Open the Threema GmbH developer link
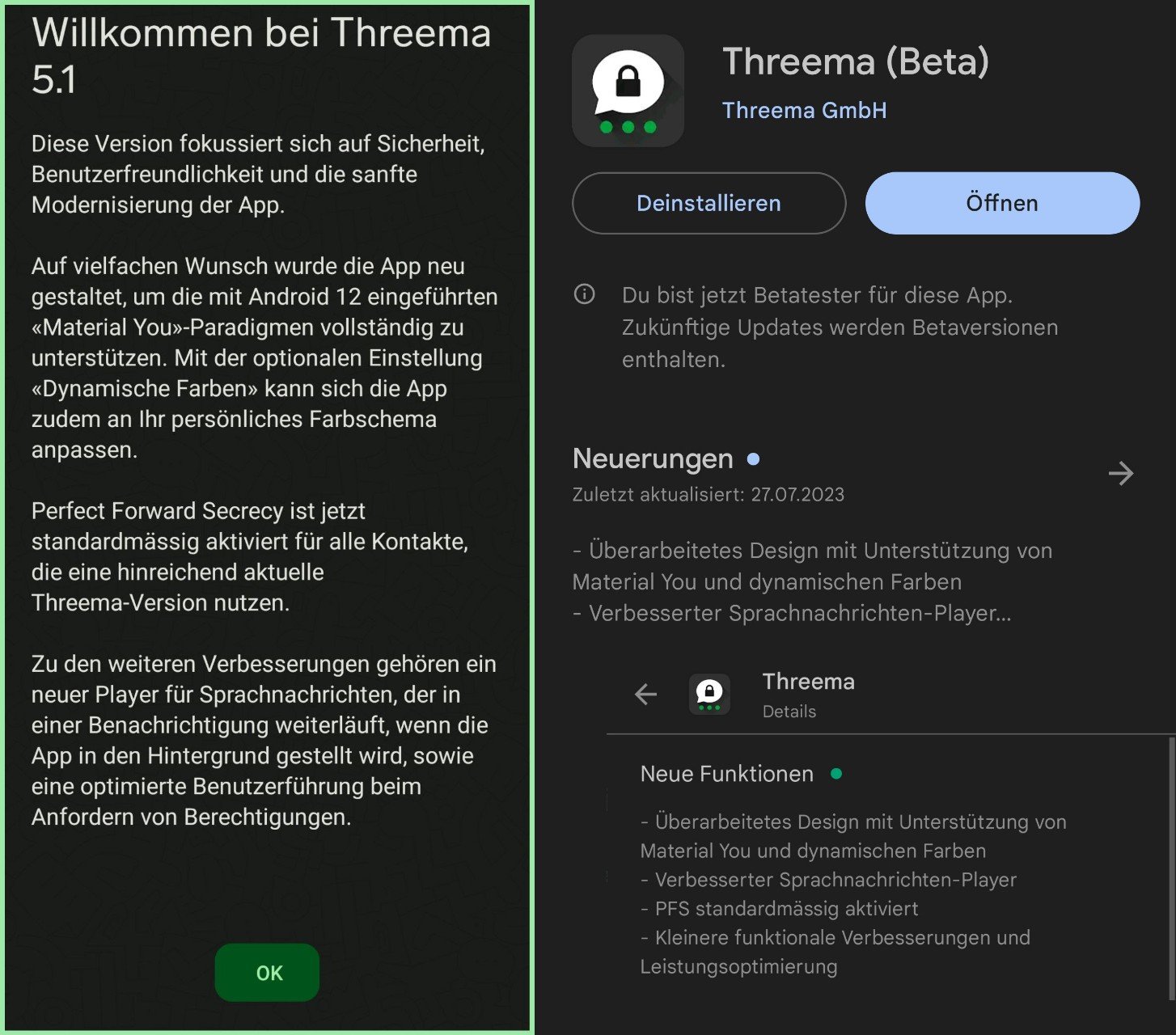Screen dimensions: 1176x1035 pyautogui.click(x=804, y=111)
